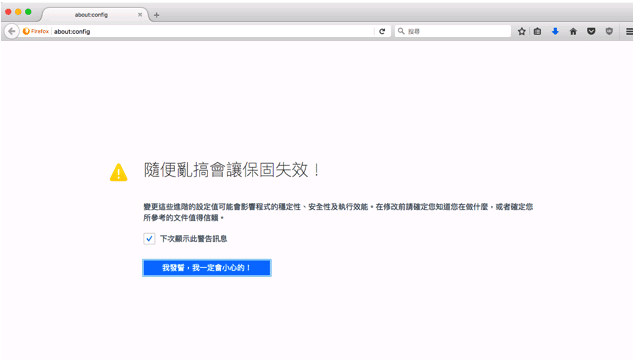Click the magnifier icon in the search box
This screenshot has width=633, height=360.
click(401, 31)
